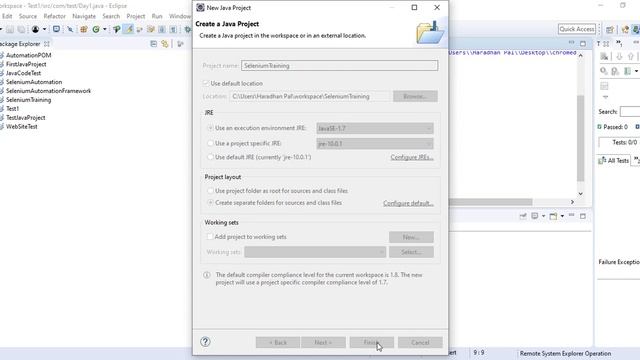Click the Open Type toolbar icon
This screenshot has height=360, width=640.
coord(116,29)
